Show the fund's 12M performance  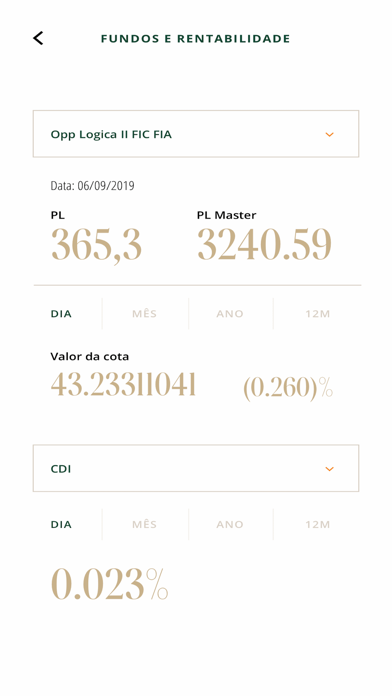317,314
